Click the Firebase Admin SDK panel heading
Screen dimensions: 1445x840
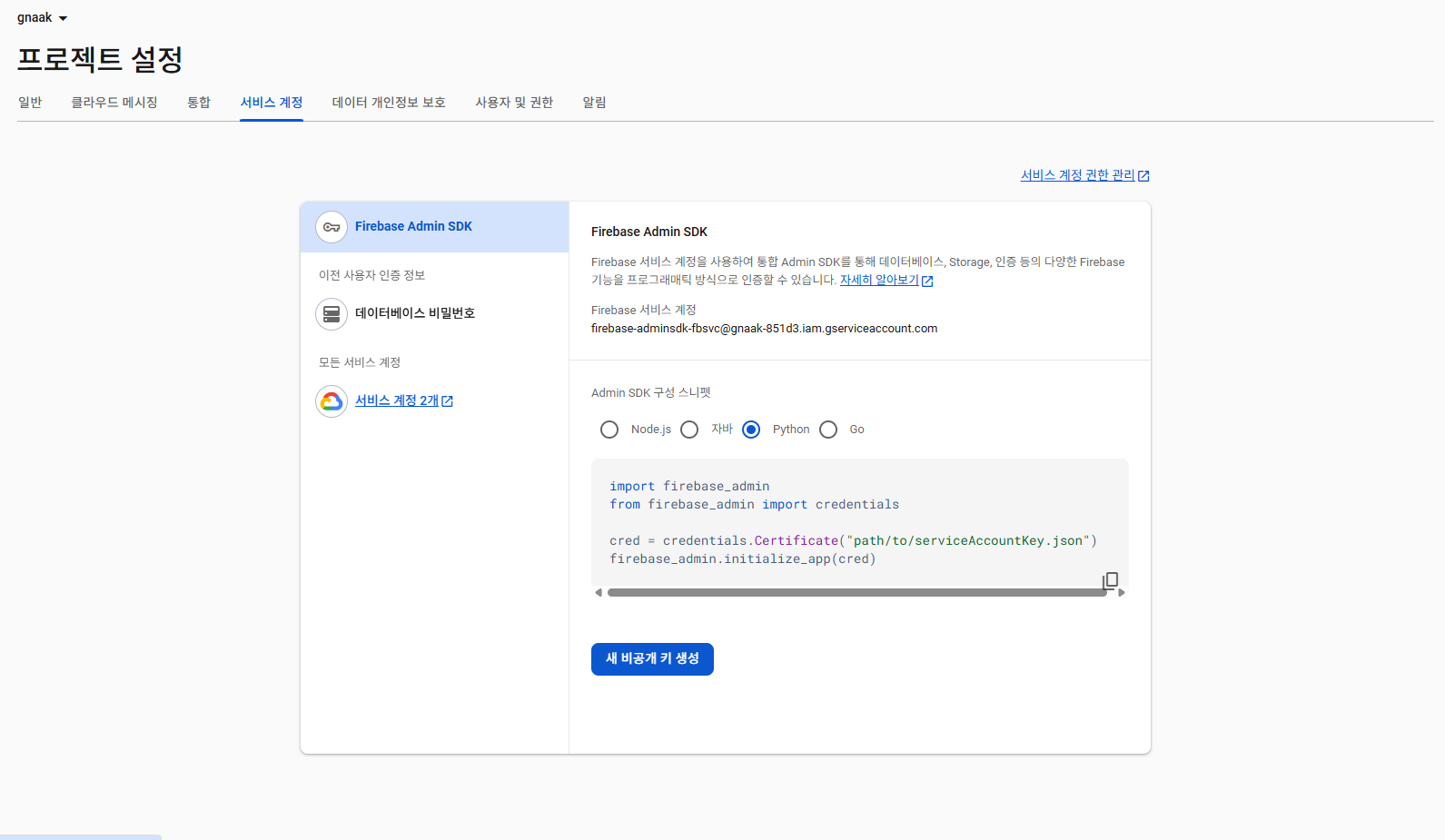649,232
